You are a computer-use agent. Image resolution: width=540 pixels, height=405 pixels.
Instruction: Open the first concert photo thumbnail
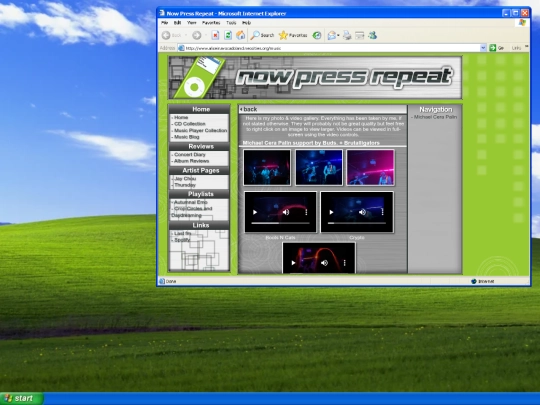(267, 168)
